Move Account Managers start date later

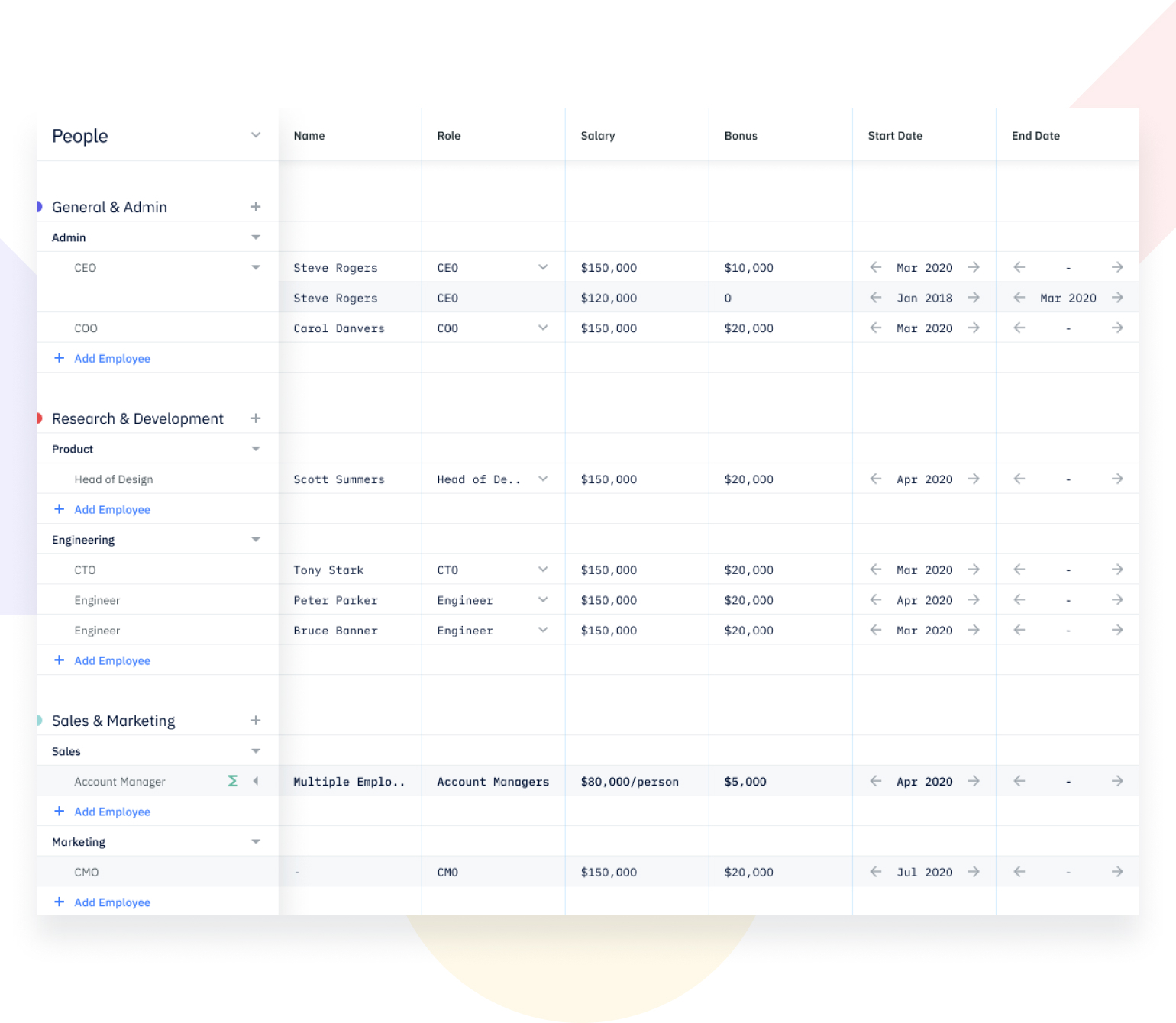pos(974,781)
